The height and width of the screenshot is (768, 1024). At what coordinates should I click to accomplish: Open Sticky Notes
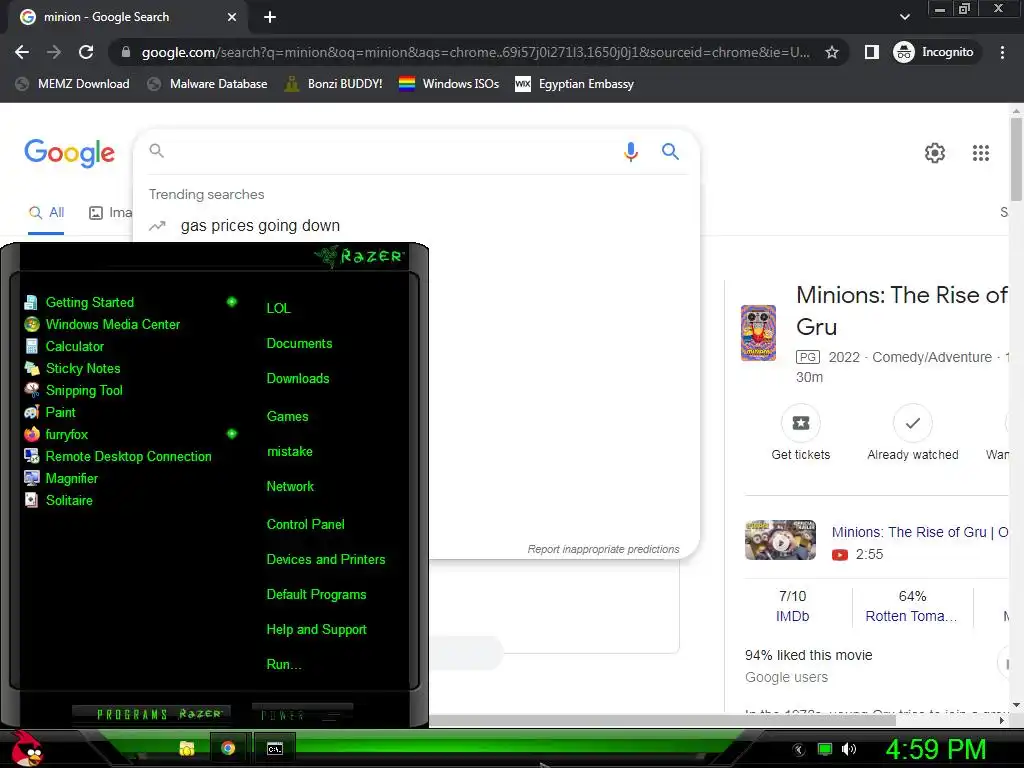[72, 368]
